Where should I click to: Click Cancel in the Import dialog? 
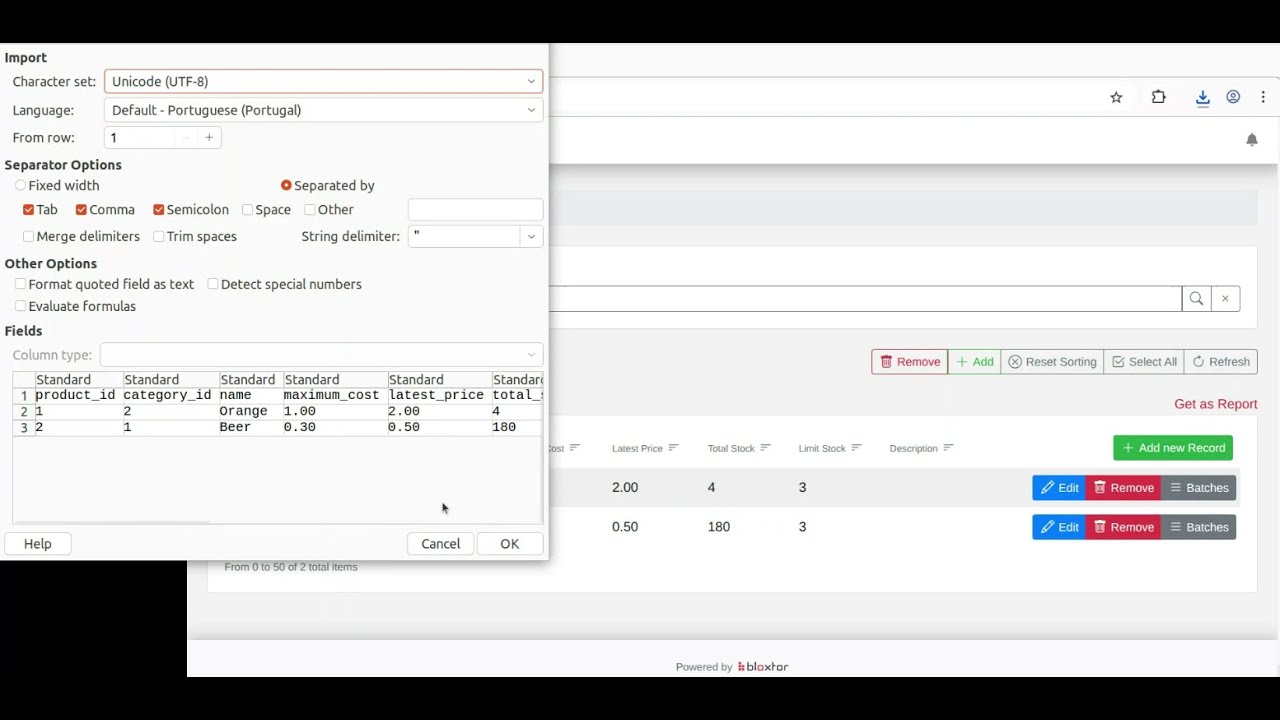coord(440,544)
